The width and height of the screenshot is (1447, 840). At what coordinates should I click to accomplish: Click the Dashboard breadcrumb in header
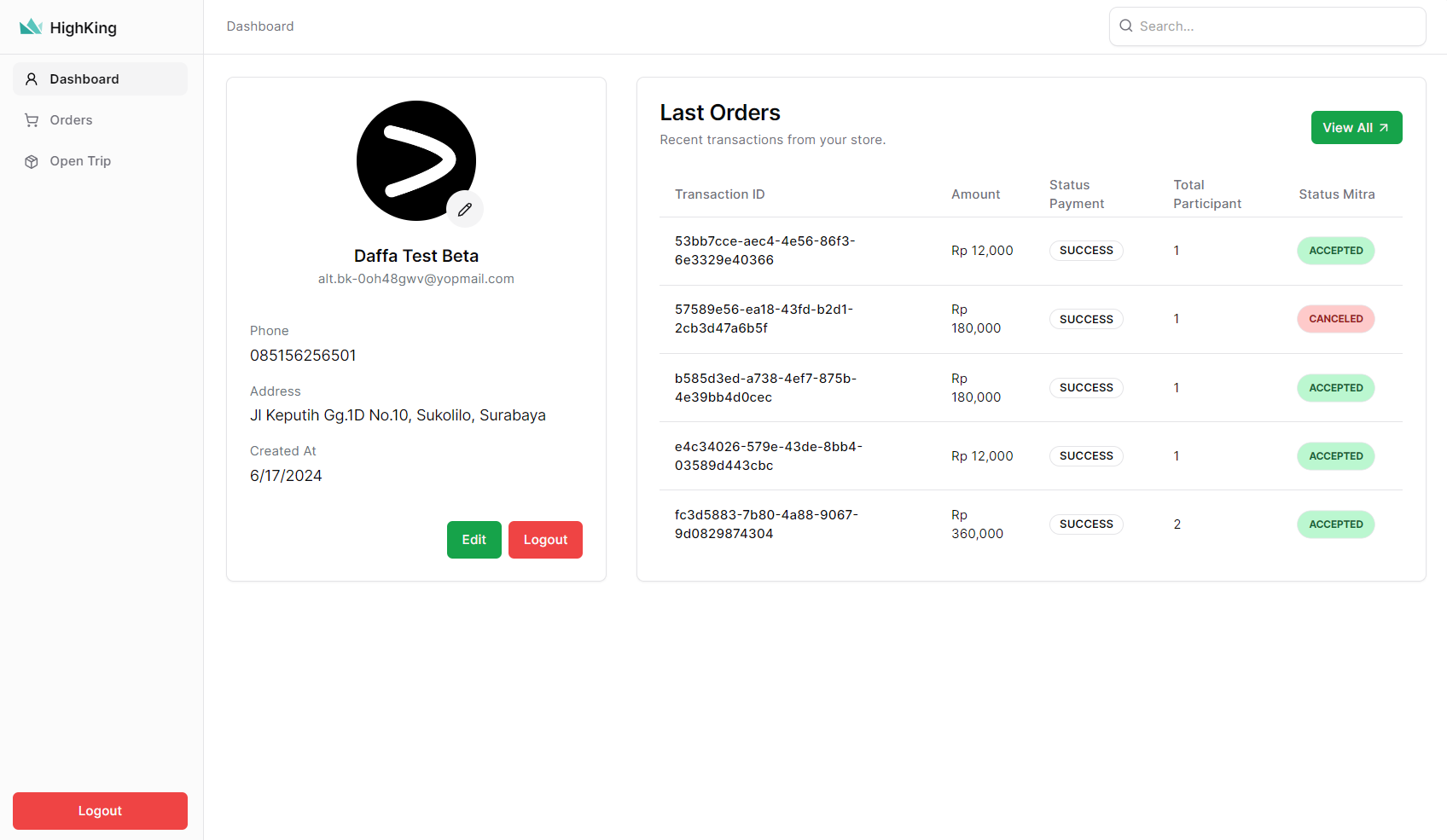tap(260, 26)
